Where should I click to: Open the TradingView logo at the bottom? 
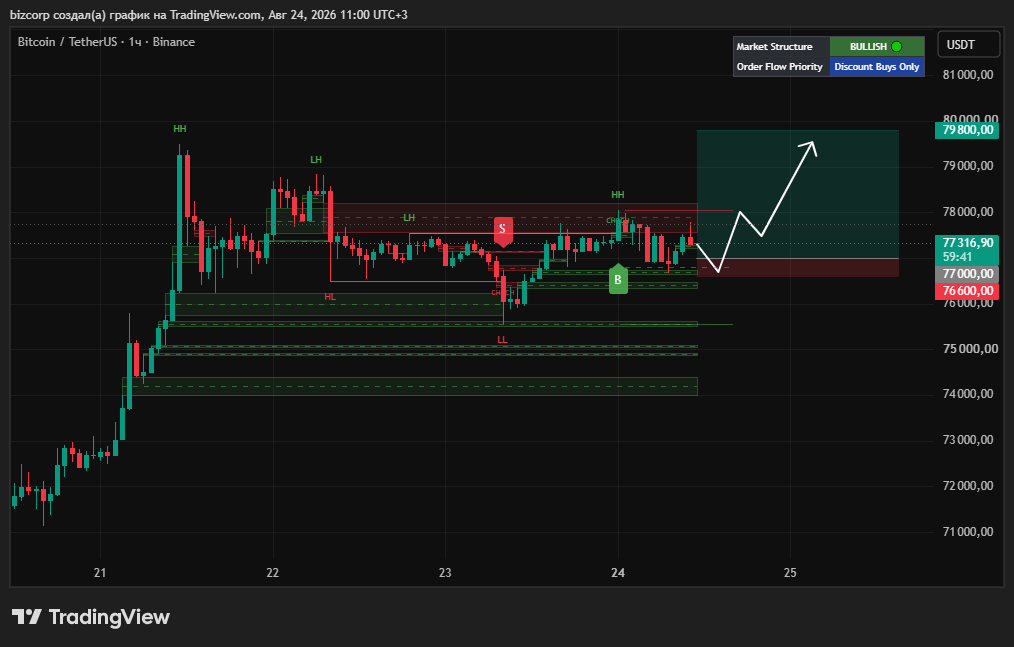click(x=91, y=617)
